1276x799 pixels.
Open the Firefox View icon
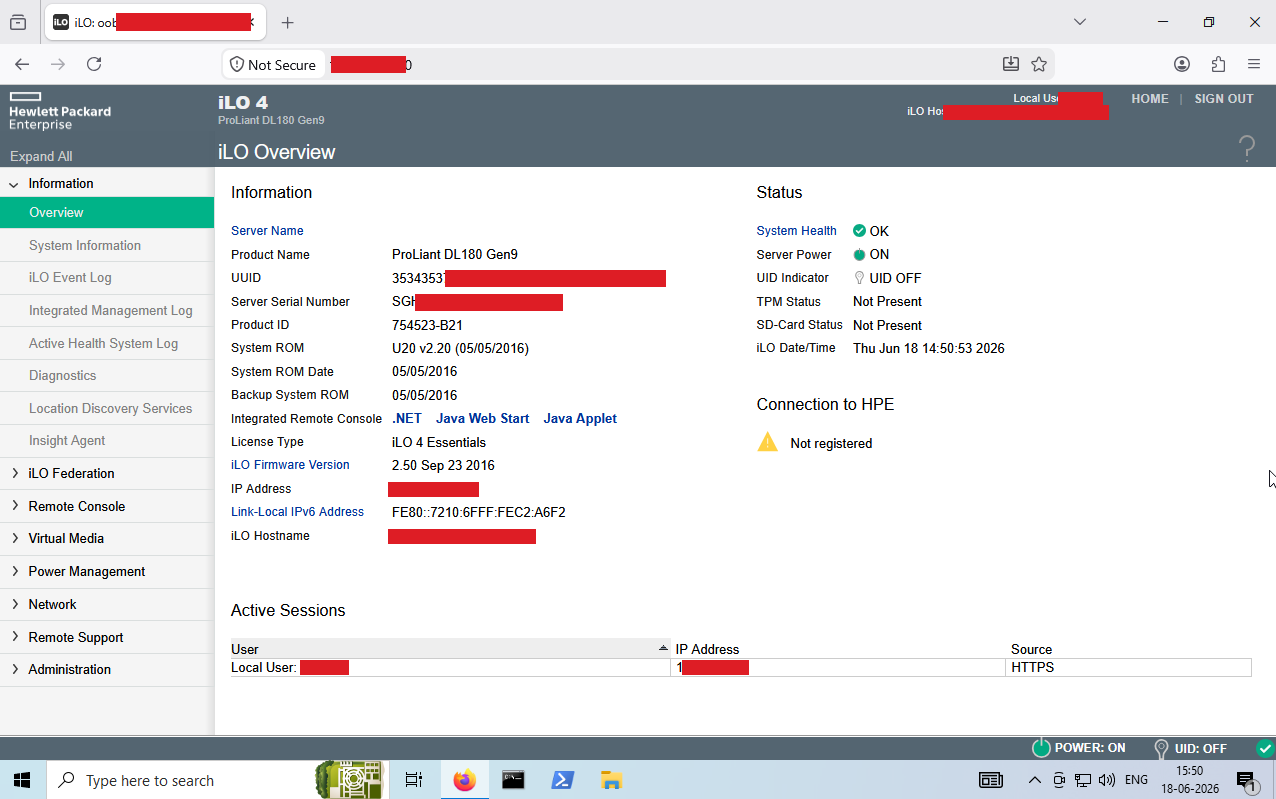[18, 22]
